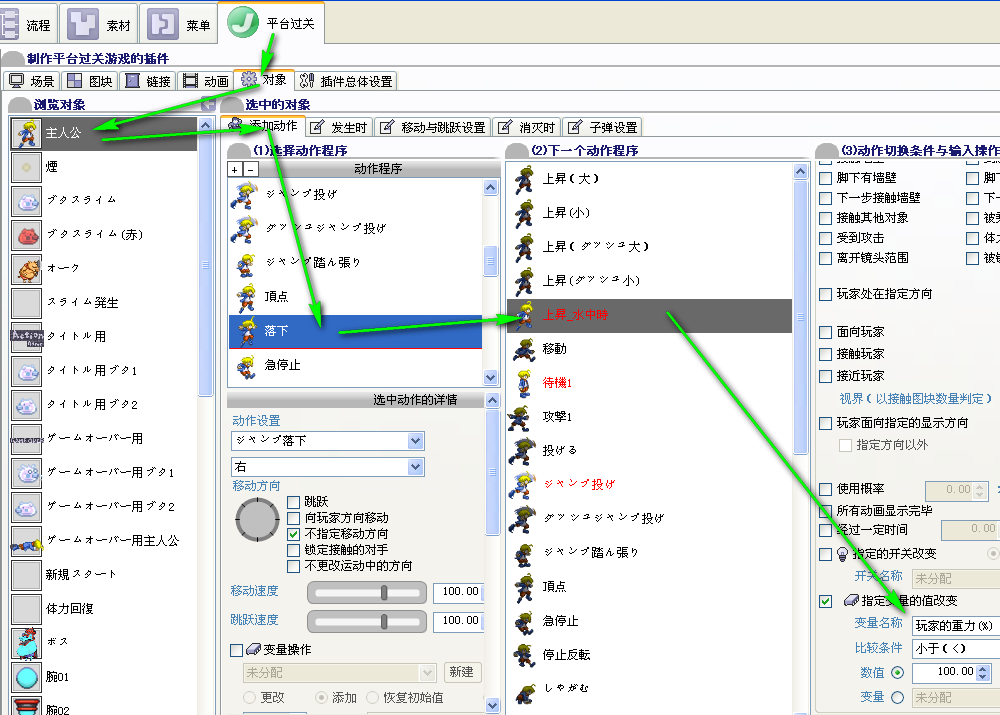Check the 受到攻击 condition

[x=825, y=239]
